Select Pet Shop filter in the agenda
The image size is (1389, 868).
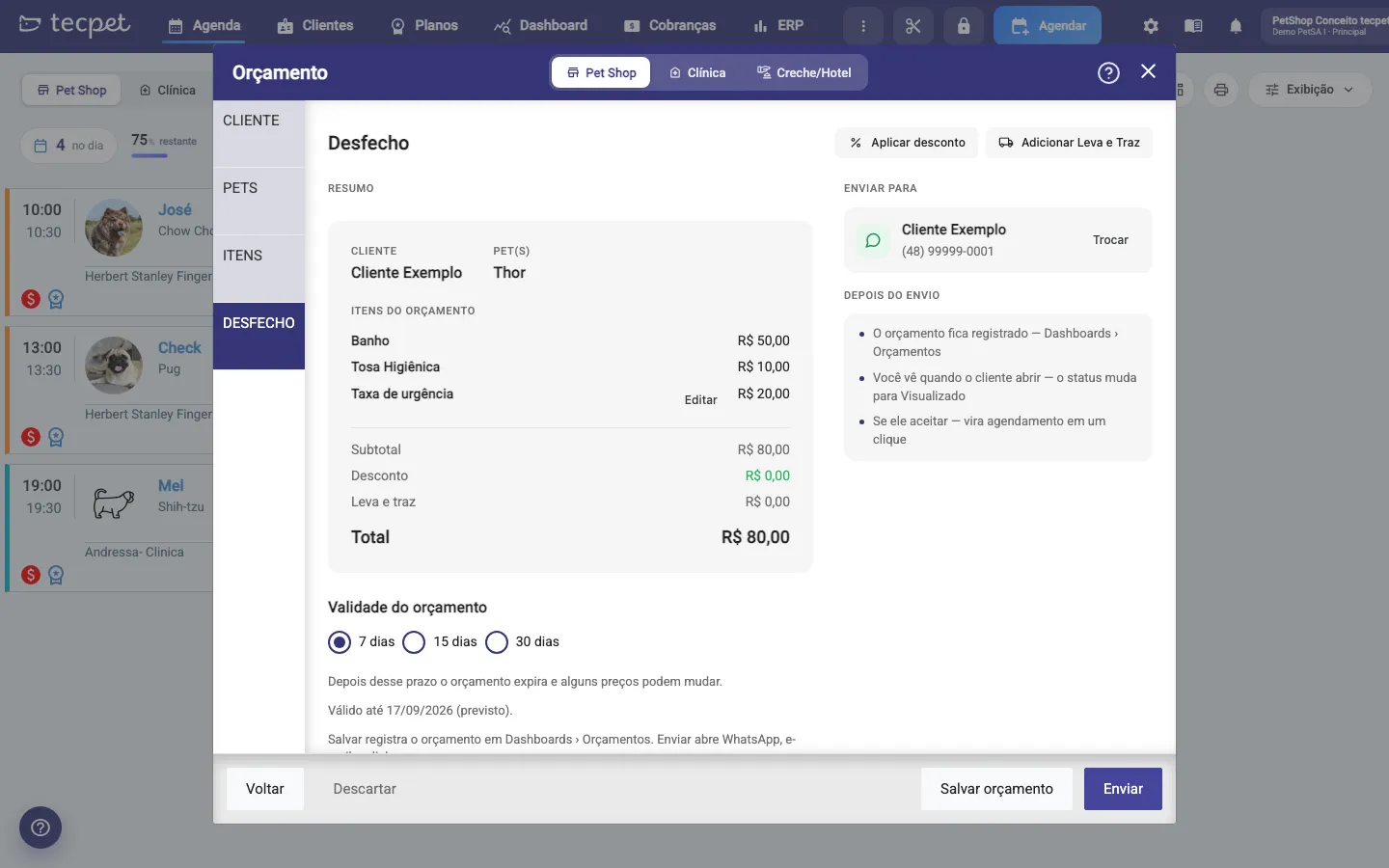pos(71,90)
